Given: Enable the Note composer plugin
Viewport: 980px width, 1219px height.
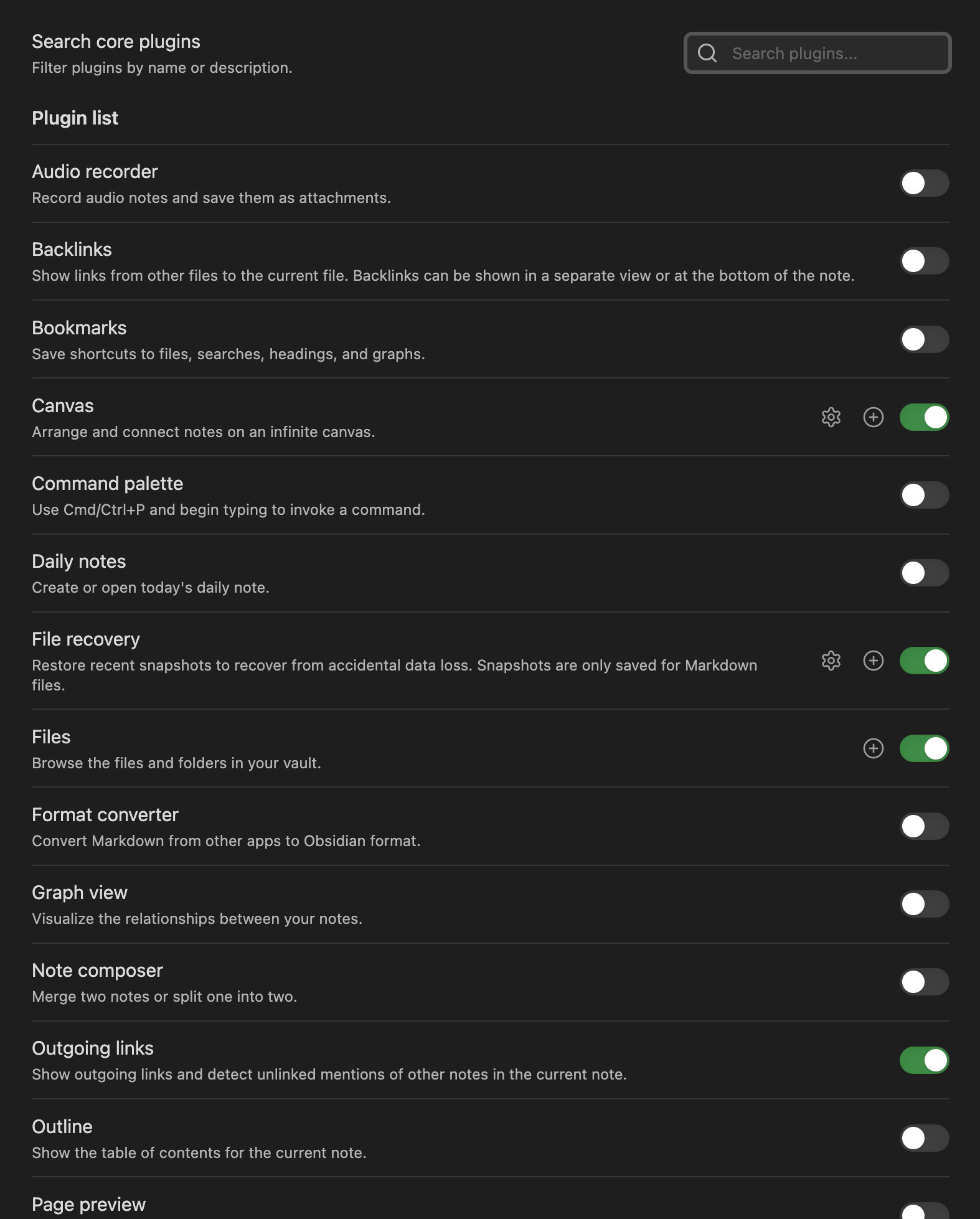Looking at the screenshot, I should point(924,982).
